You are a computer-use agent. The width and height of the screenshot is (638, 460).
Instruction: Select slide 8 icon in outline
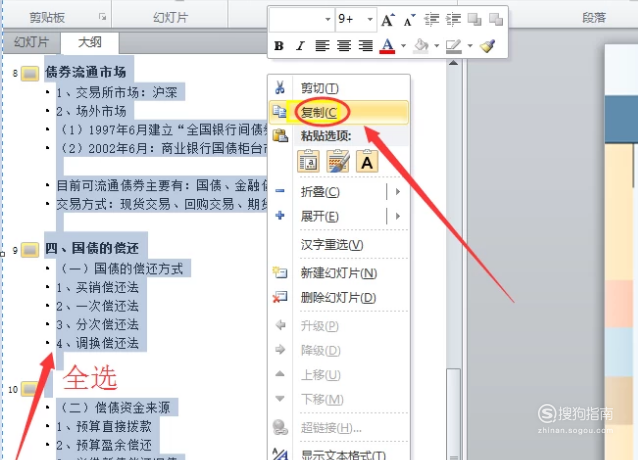(30, 74)
